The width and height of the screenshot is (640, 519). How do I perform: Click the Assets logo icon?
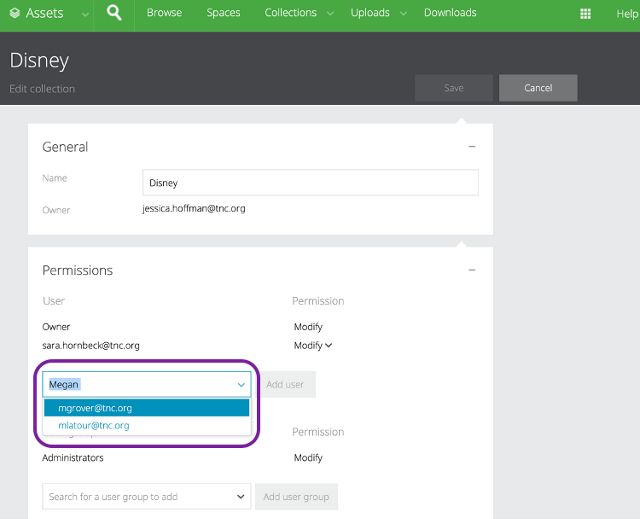pos(14,14)
